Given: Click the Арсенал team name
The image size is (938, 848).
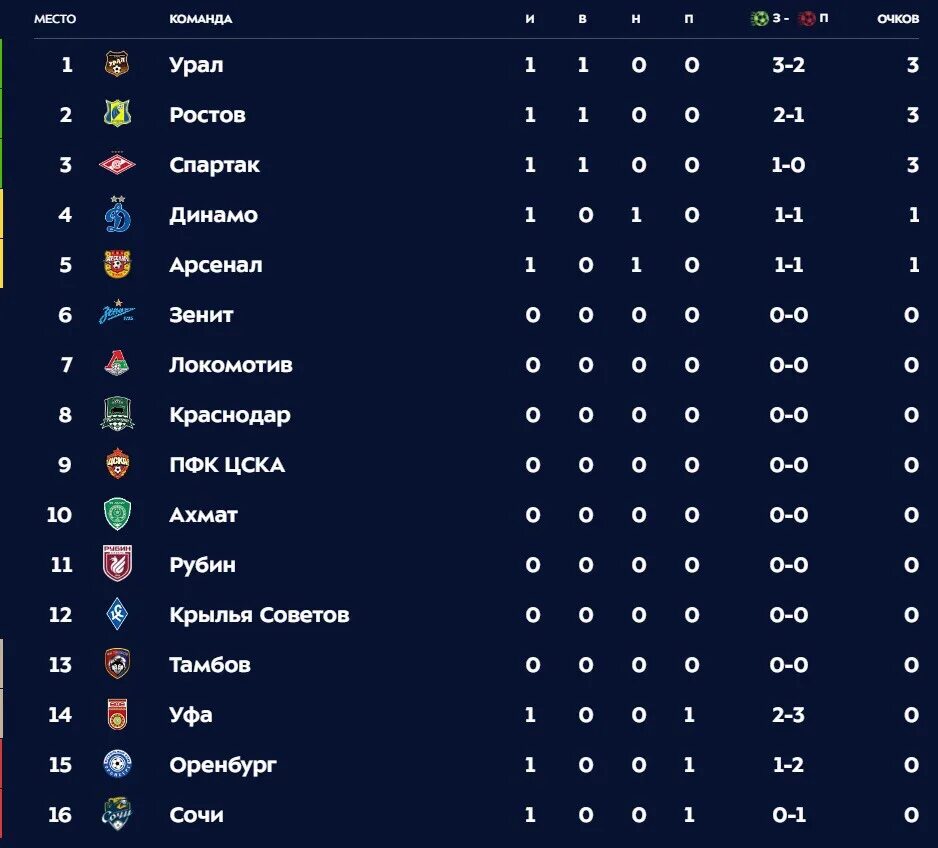Looking at the screenshot, I should pyautogui.click(x=215, y=265).
